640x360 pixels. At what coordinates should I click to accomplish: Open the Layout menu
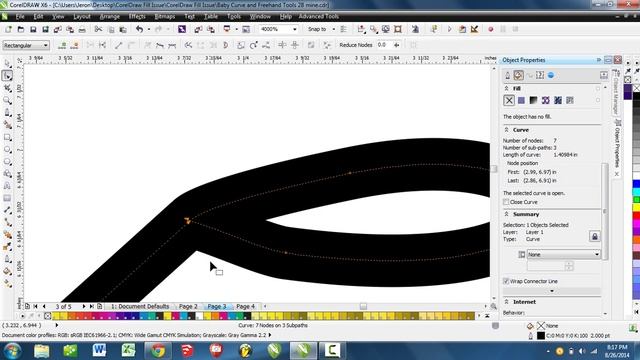point(82,17)
